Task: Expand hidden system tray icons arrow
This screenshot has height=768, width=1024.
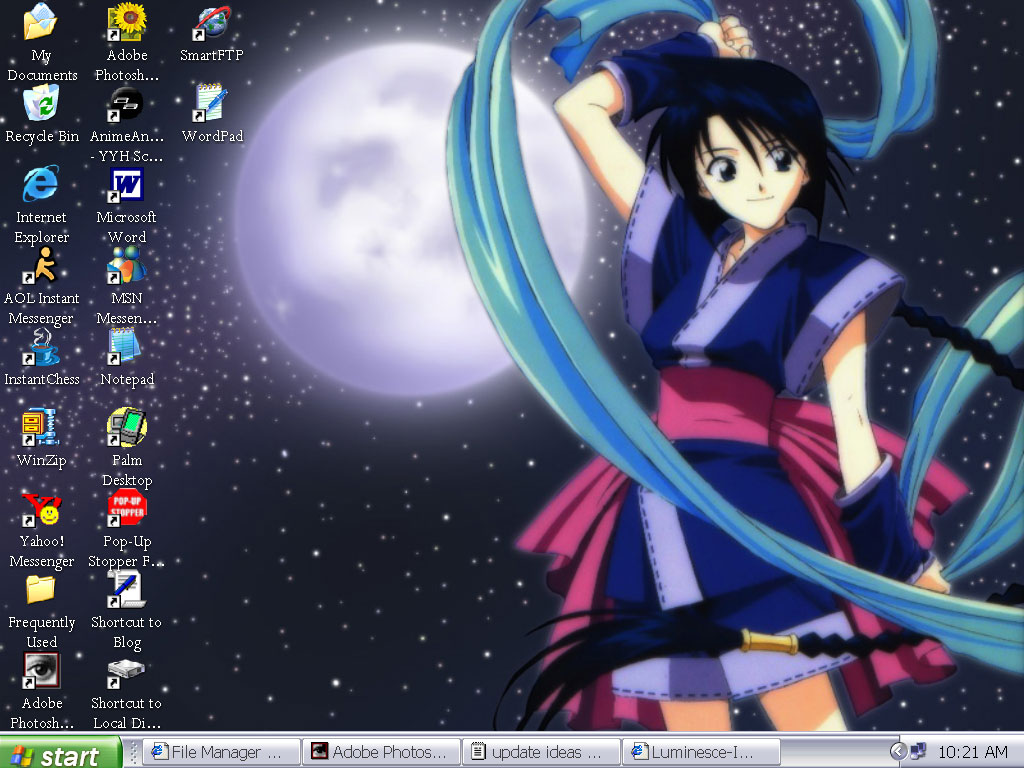Action: pos(897,752)
